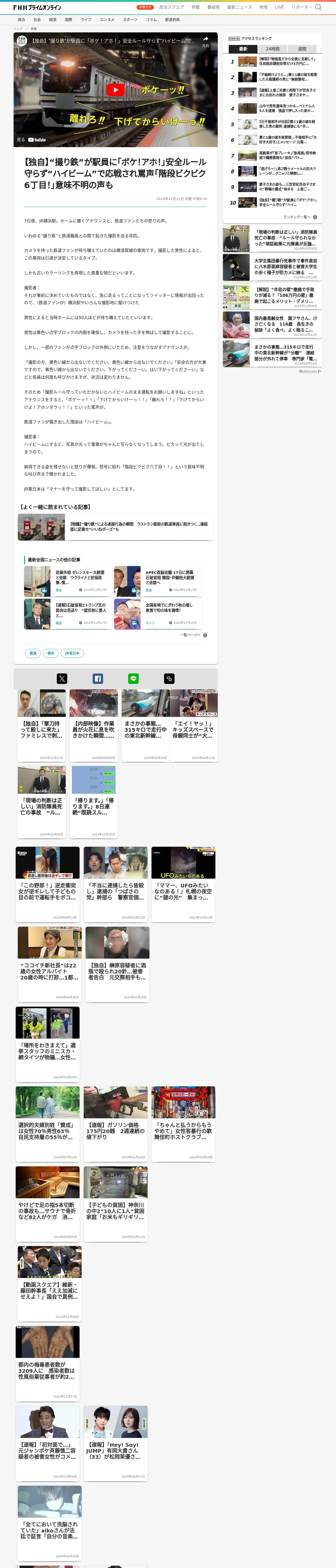The height and width of the screenshot is (1568, 336).
Task: Open ranking item 4 about 山中で男性遺体
Action: [x=273, y=108]
